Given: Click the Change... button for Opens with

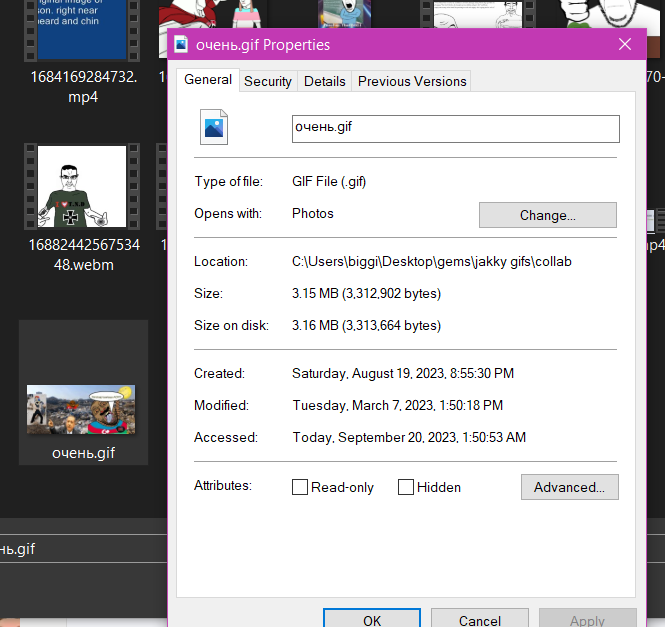Looking at the screenshot, I should pyautogui.click(x=547, y=215).
